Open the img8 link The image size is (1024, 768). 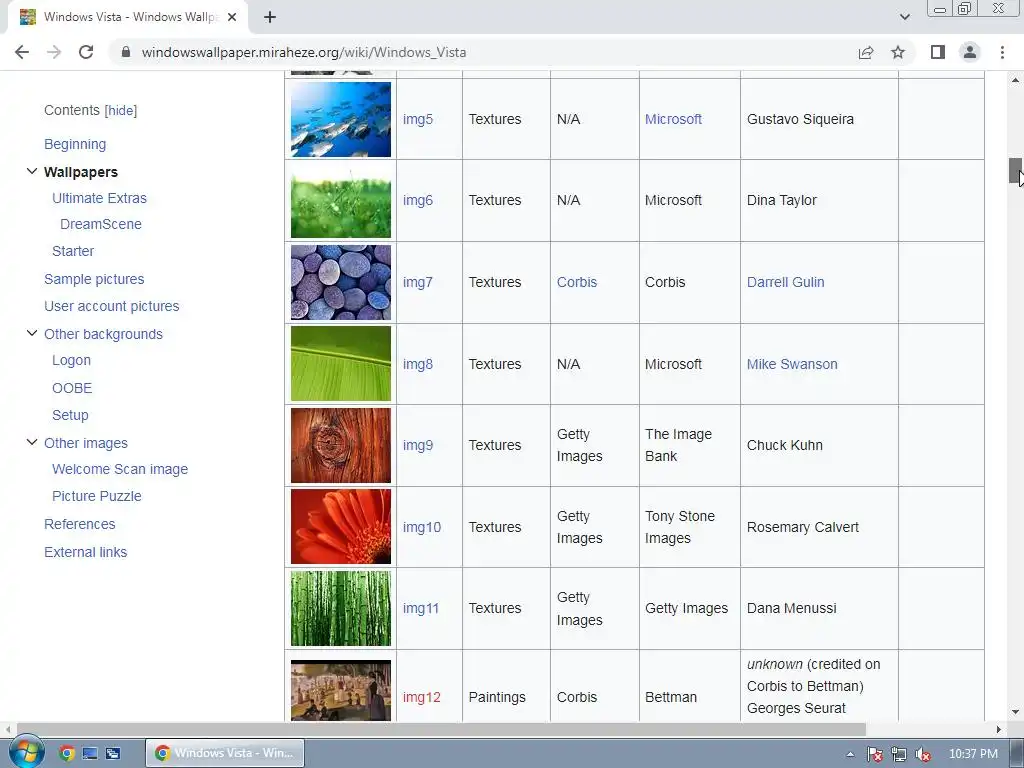(x=418, y=364)
